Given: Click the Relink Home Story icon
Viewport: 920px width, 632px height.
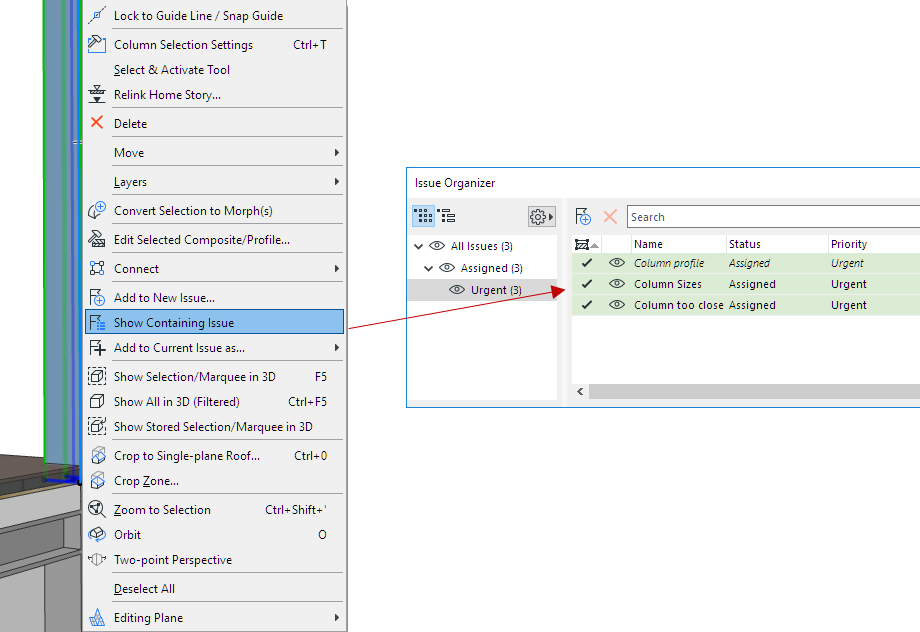Looking at the screenshot, I should (x=97, y=94).
